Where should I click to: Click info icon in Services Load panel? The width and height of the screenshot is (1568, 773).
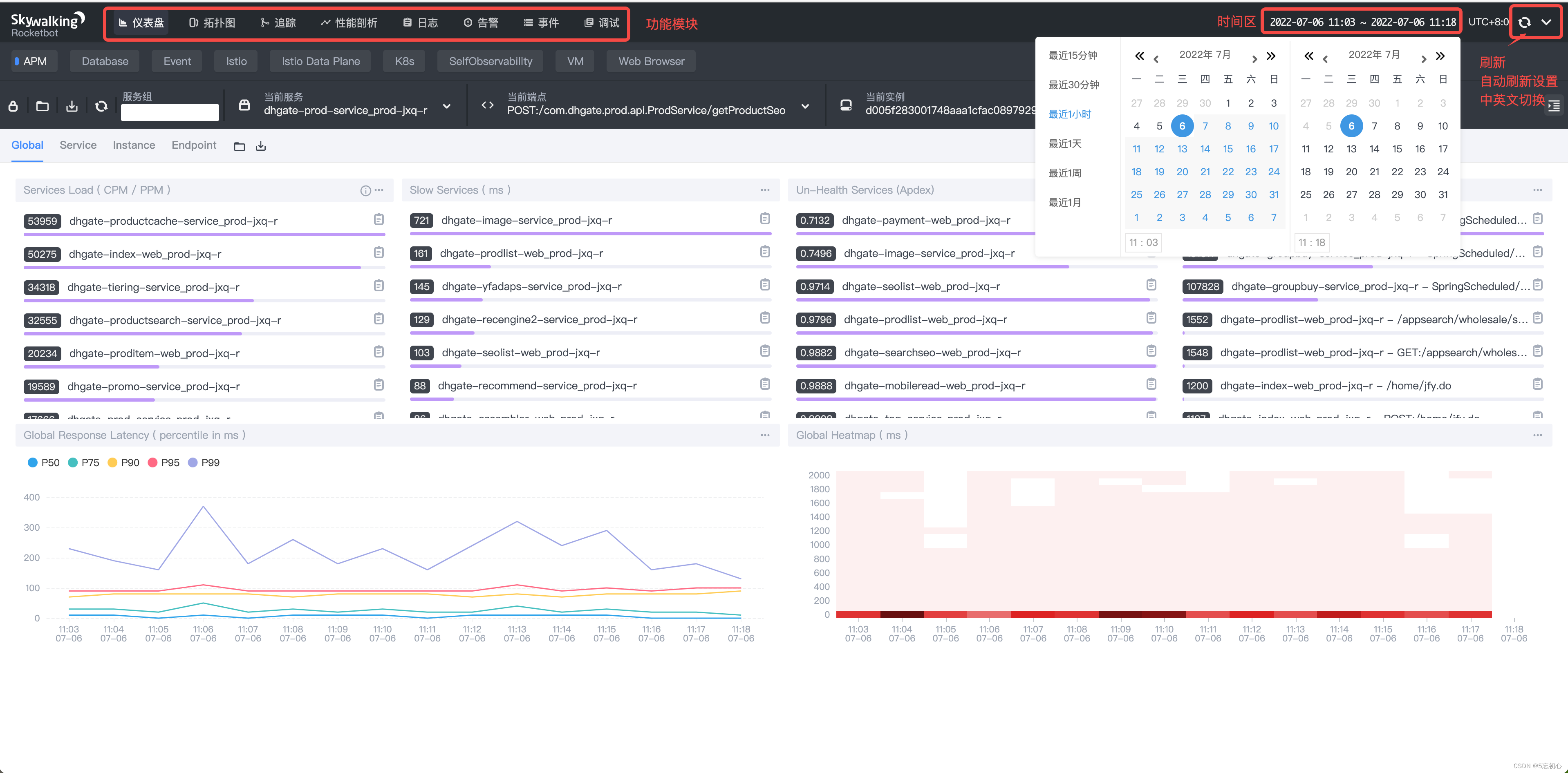coord(365,190)
